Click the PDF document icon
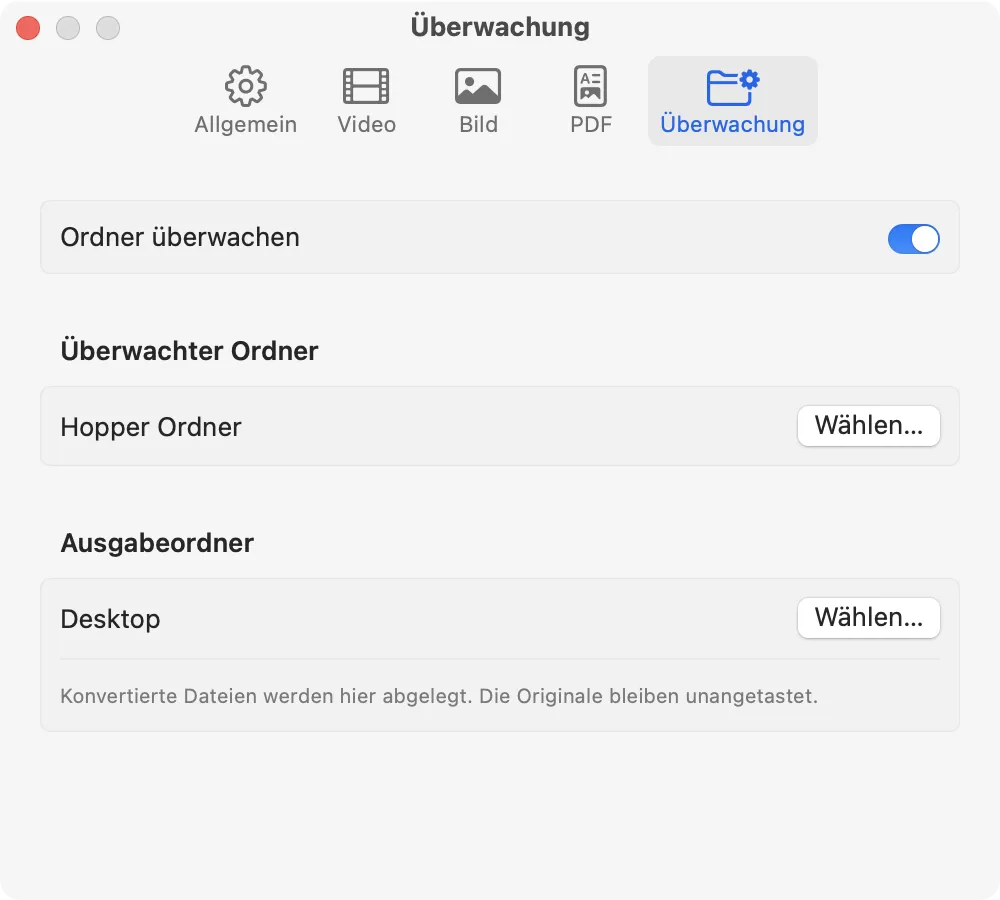 (590, 87)
